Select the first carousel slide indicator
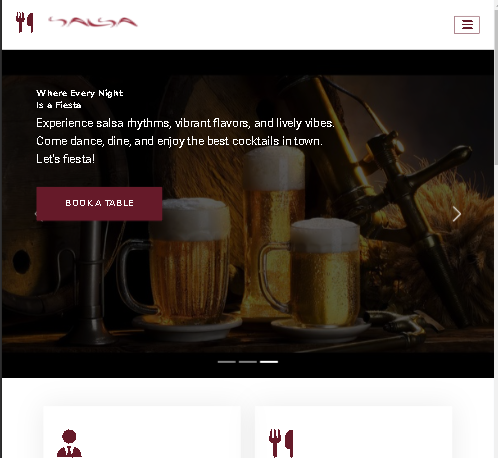 click(227, 362)
